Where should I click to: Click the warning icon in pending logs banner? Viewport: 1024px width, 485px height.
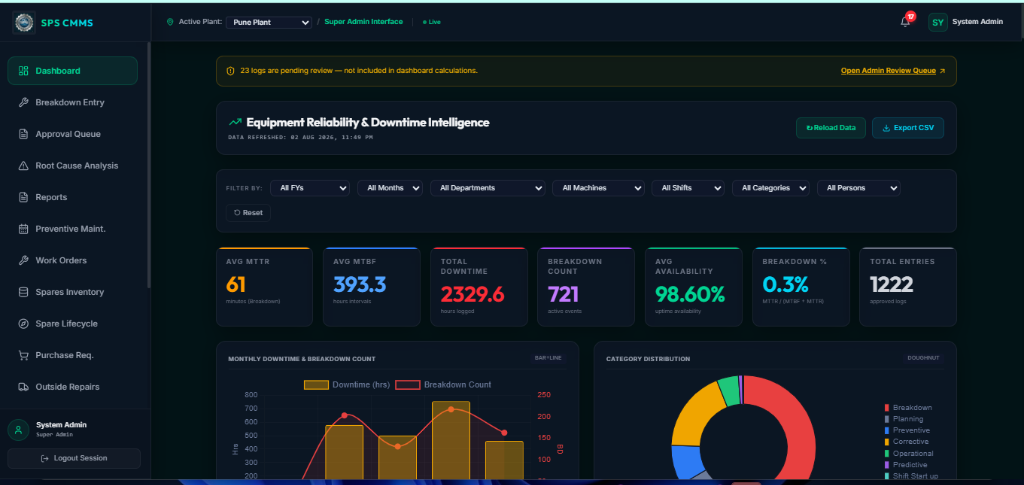[x=230, y=70]
